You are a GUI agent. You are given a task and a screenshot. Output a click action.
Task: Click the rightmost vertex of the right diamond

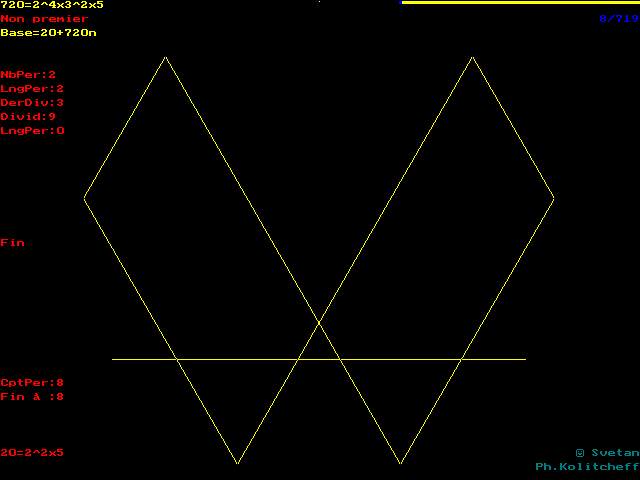553,198
